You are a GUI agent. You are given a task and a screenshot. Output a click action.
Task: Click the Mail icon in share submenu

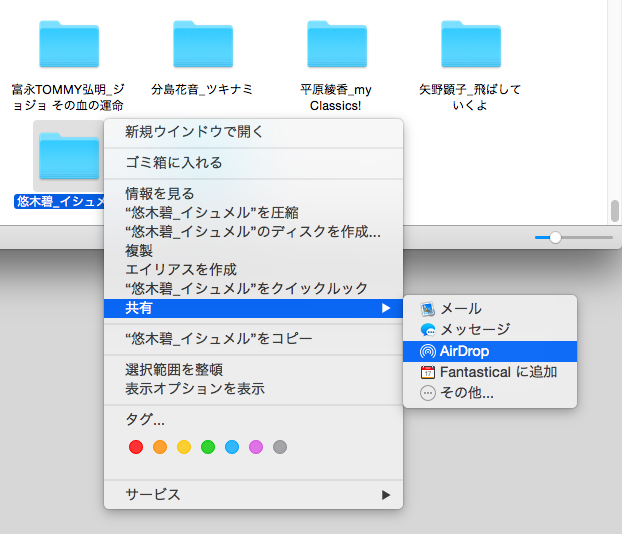pos(428,309)
